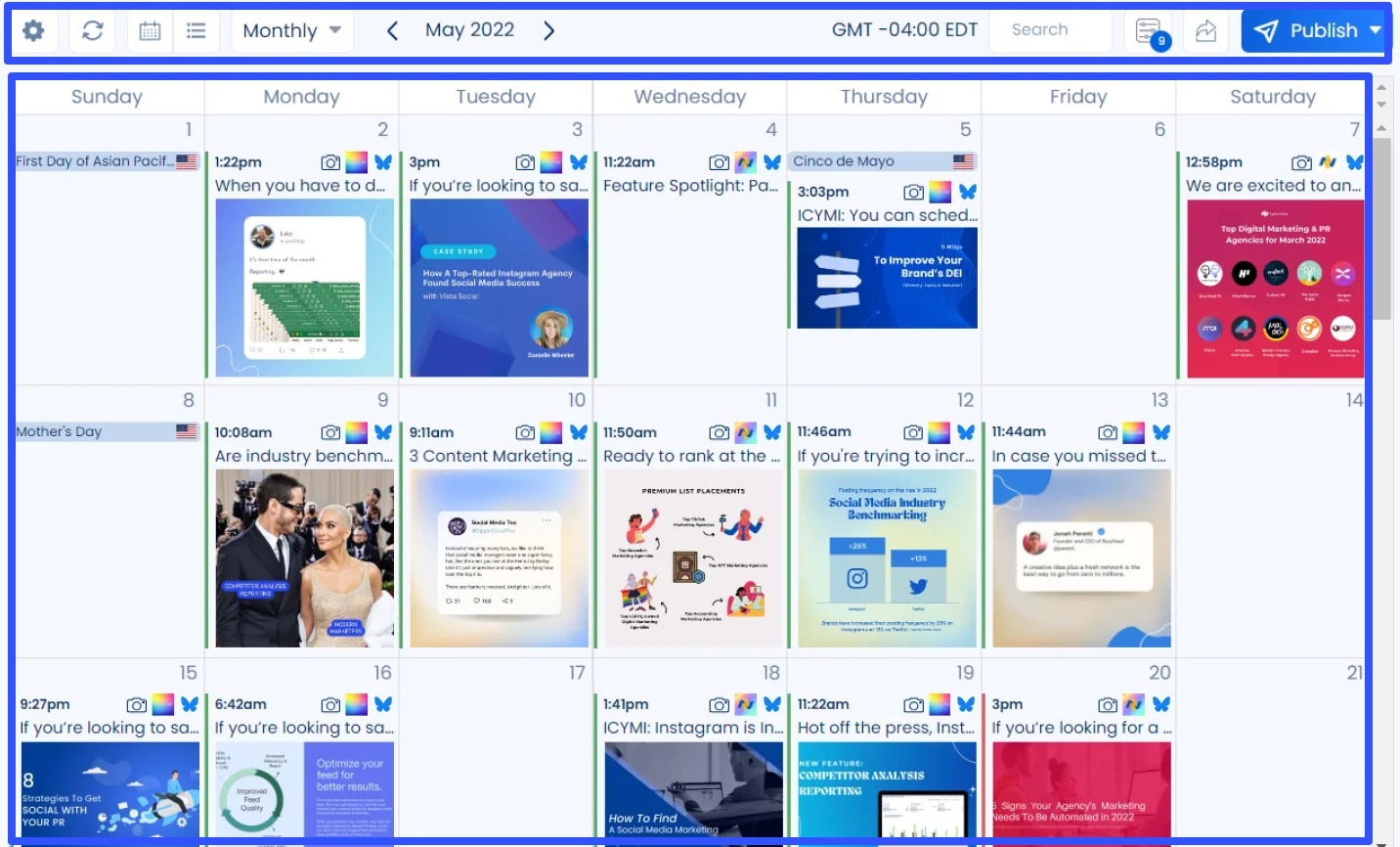Open the filters panel showing 9 badge
Screen dimensions: 1400x847
click(x=1146, y=30)
